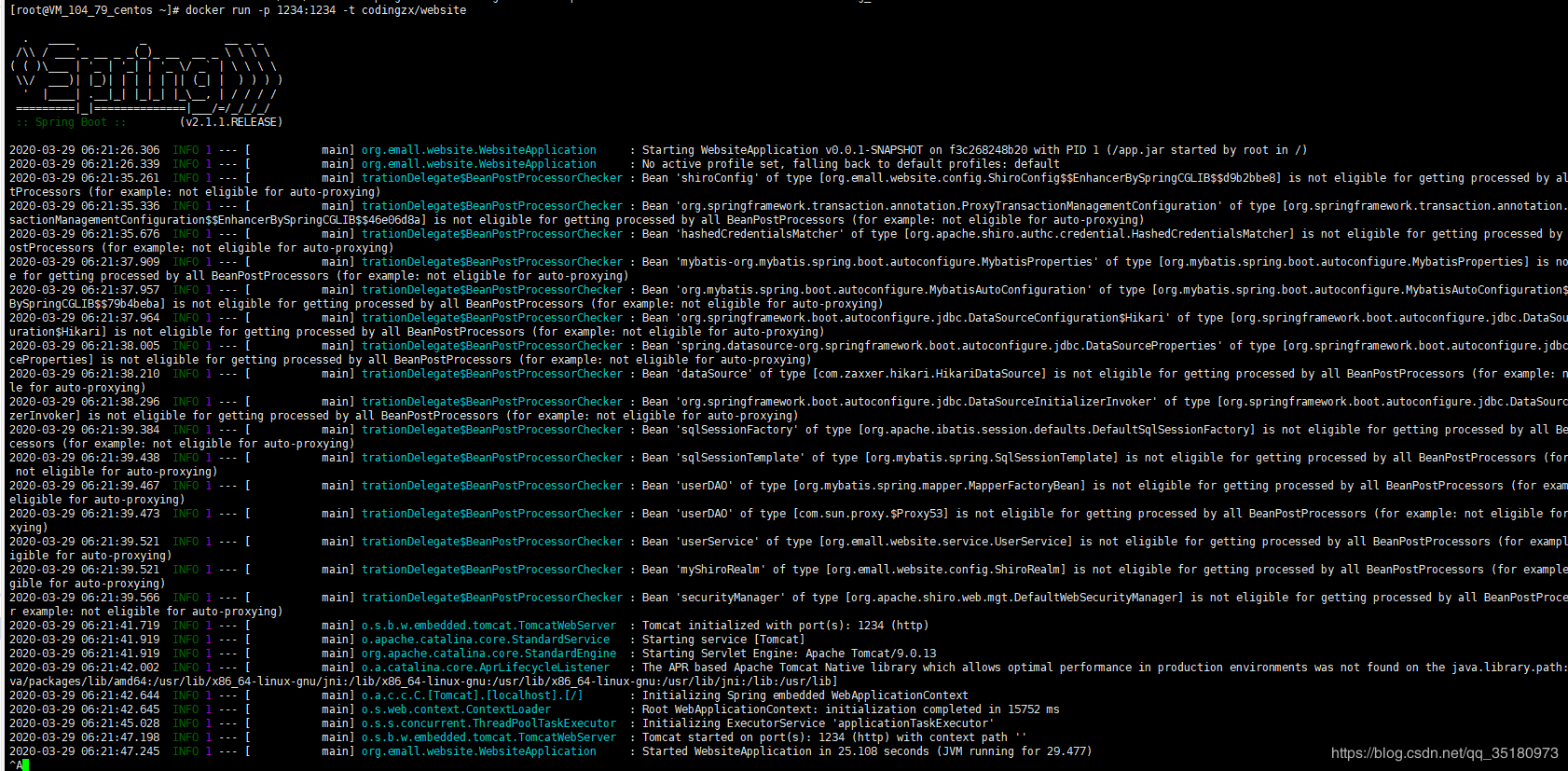
Task: Click timestamp 2020-03-29 06:21:47.245
Action: (84, 751)
